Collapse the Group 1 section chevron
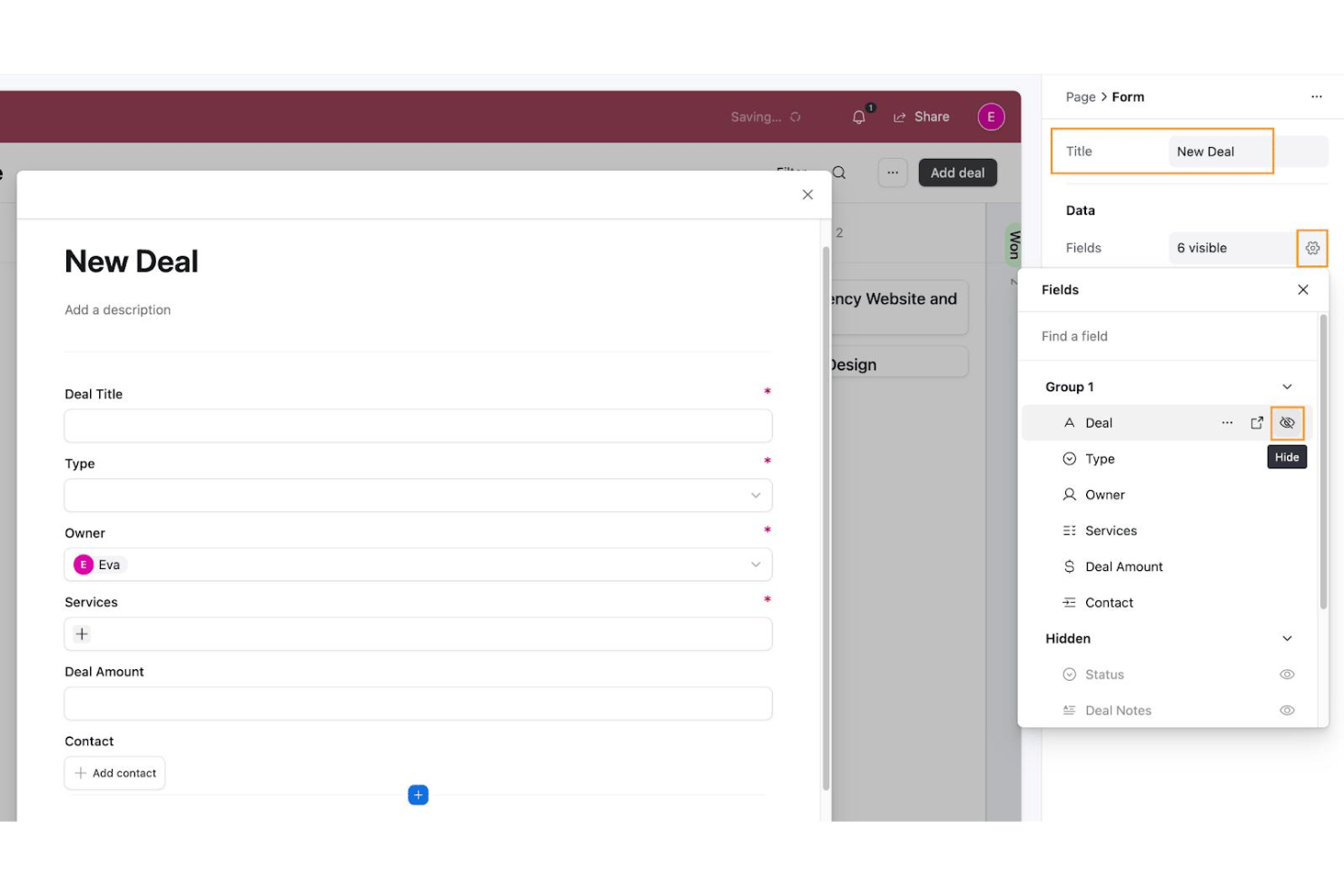 pos(1287,387)
